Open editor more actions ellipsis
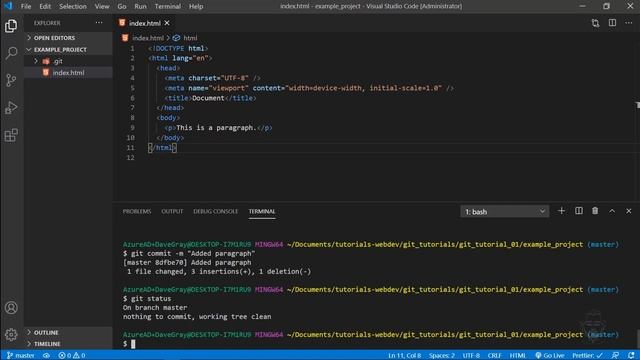This screenshot has height=360, width=640. [629, 23]
